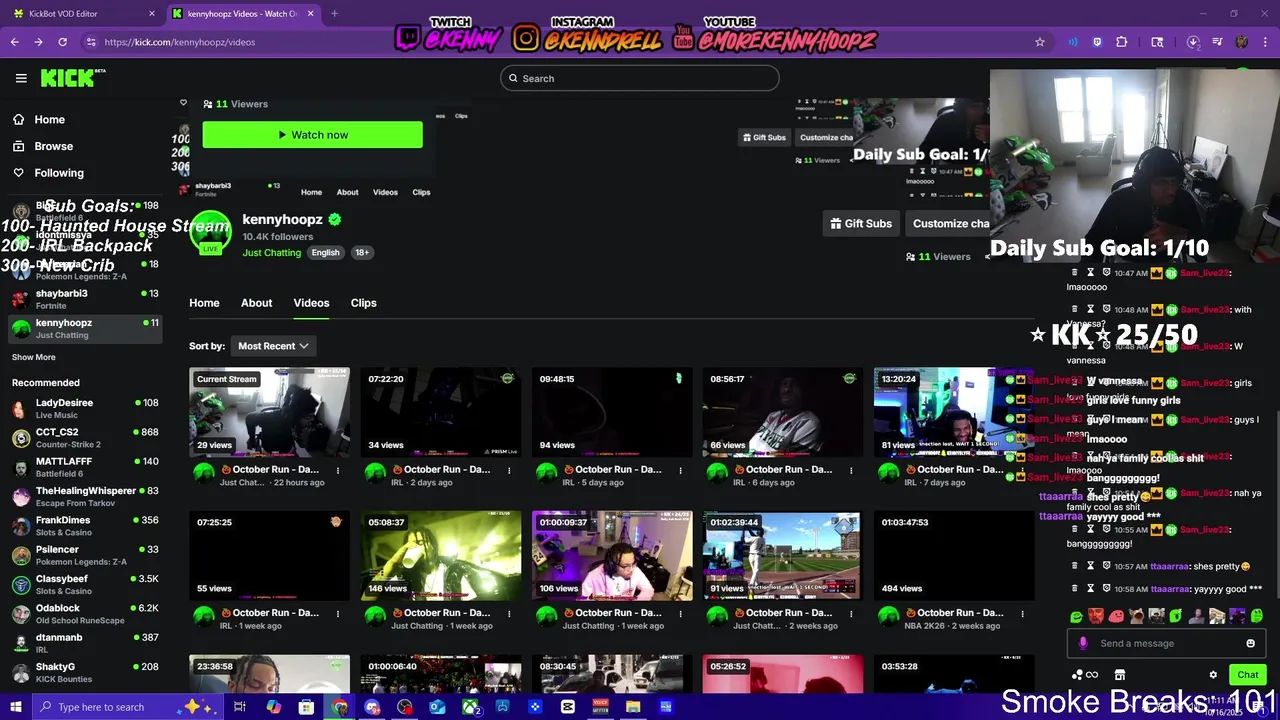Open the 09:48:15 video thumbnail
Viewport: 1280px width, 720px height.
[x=611, y=412]
